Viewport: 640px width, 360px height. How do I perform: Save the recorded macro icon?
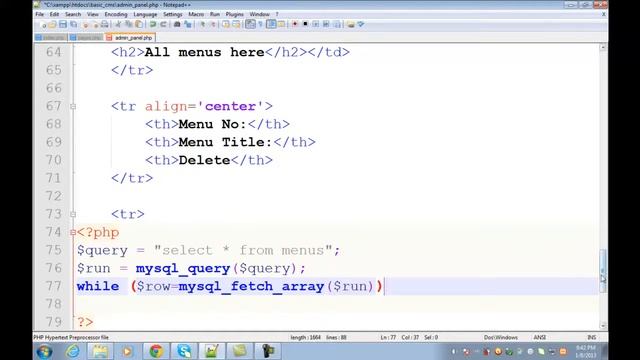(337, 24)
